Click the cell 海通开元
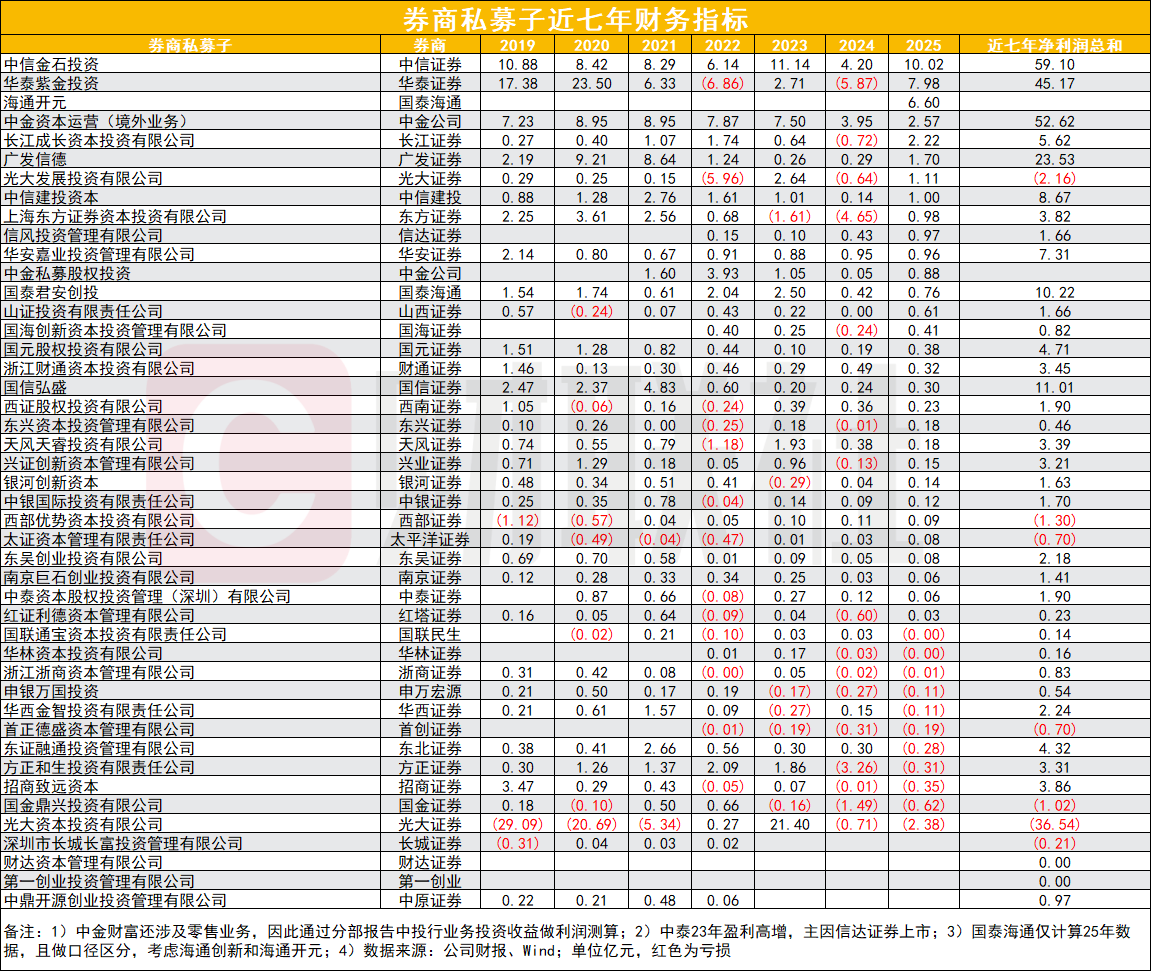 click(35, 103)
